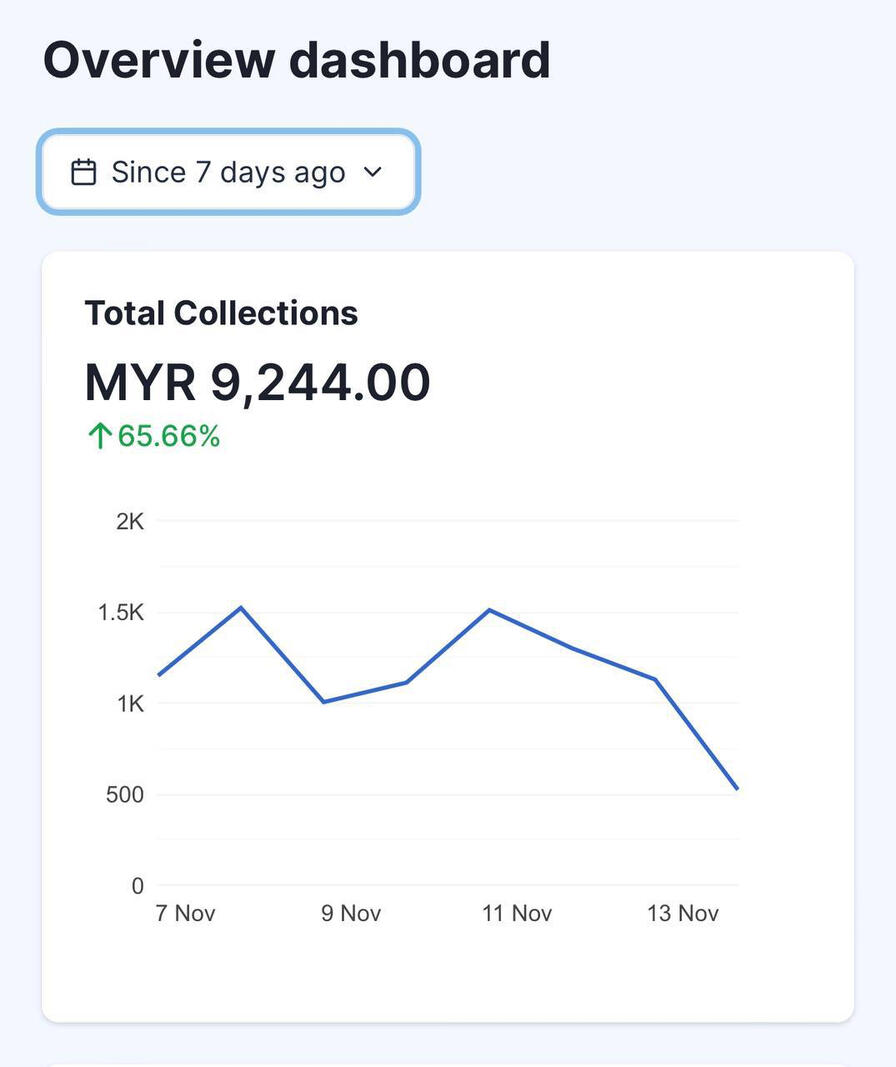The height and width of the screenshot is (1067, 896).
Task: Click the line's dip point at 9 Nov
Action: [x=324, y=702]
